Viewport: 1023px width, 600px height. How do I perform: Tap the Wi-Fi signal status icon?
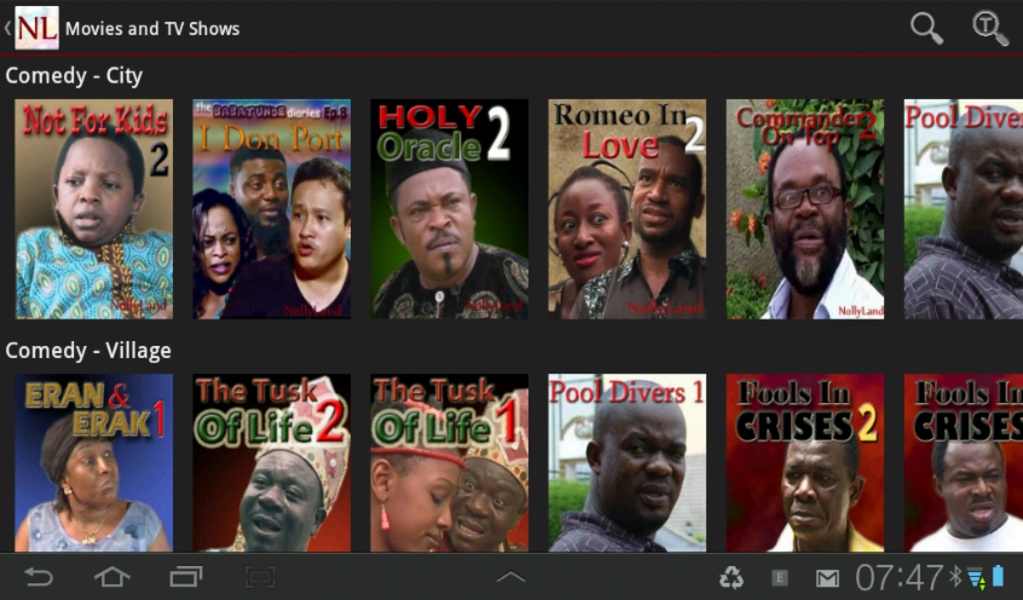pos(976,578)
